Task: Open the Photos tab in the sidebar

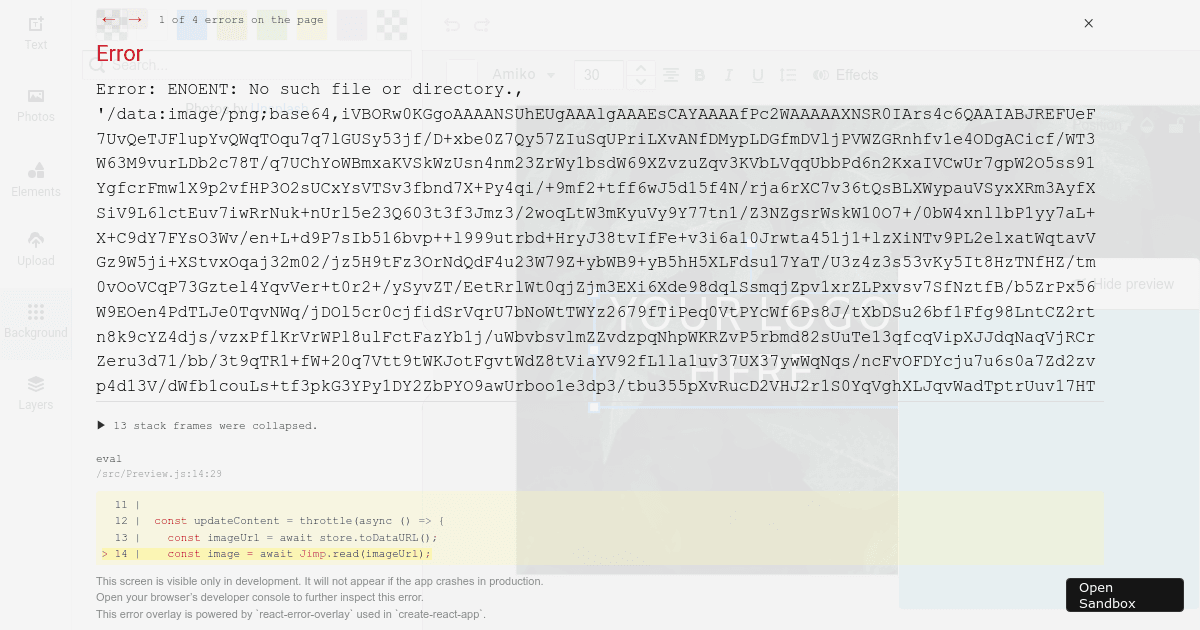Action: point(36,105)
